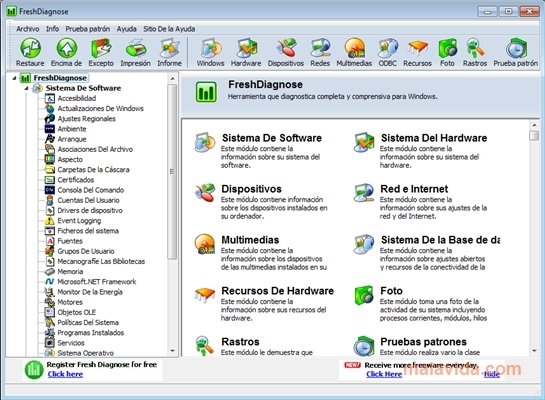The height and width of the screenshot is (400, 545).
Task: Open the Pruebas patrones module heading
Action: click(x=423, y=342)
